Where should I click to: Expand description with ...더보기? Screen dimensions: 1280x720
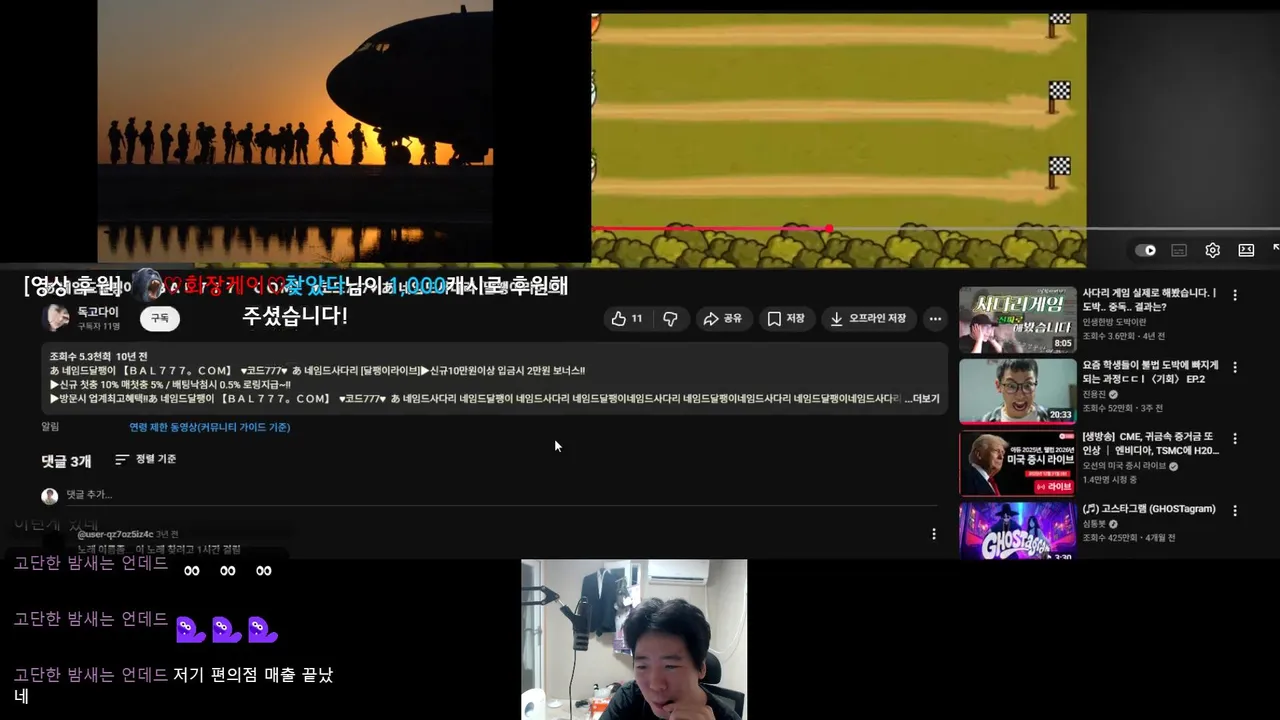(921, 398)
